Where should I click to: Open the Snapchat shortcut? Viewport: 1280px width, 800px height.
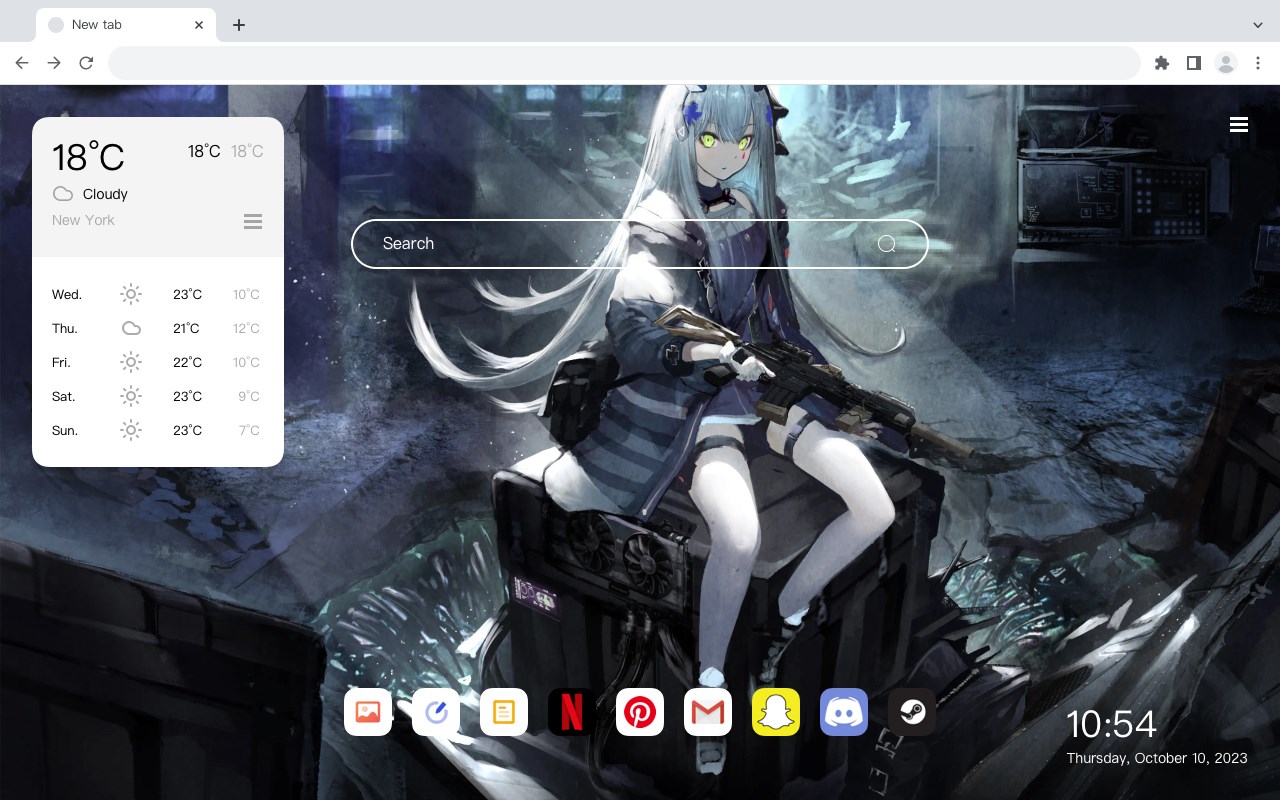(776, 712)
